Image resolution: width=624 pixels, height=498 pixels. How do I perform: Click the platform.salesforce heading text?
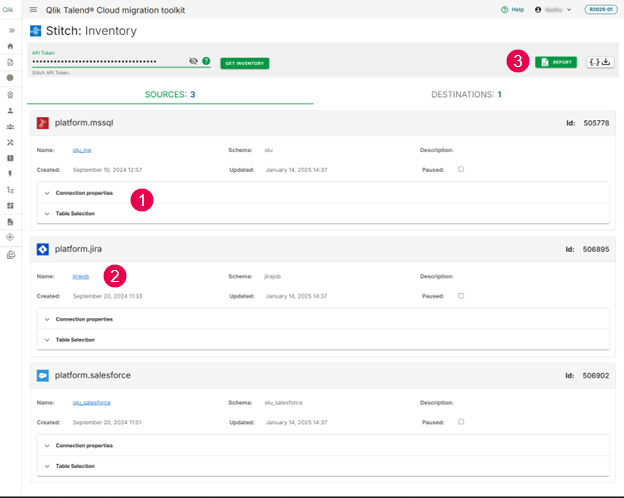click(93, 375)
